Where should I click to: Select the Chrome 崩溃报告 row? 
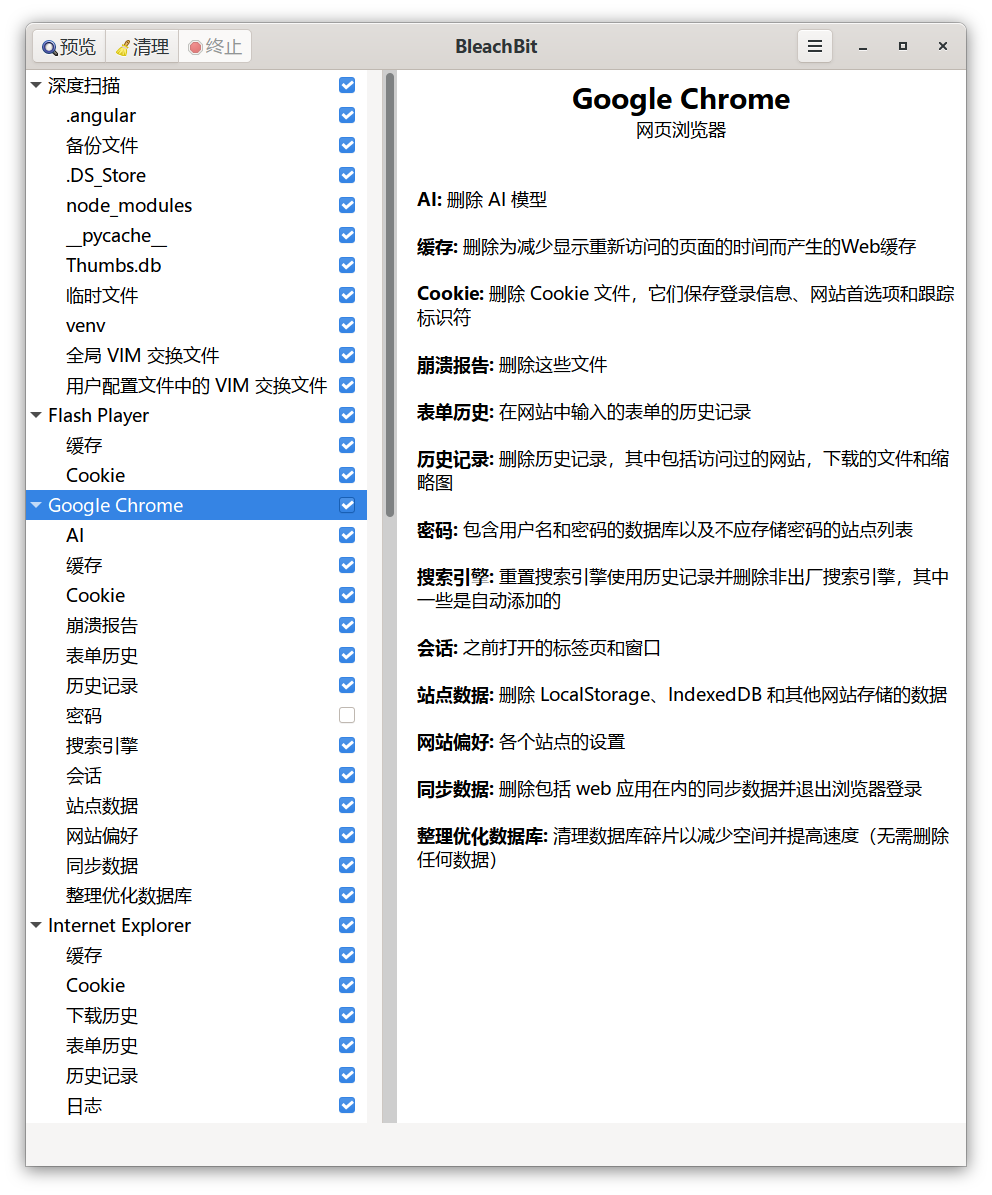[197, 625]
